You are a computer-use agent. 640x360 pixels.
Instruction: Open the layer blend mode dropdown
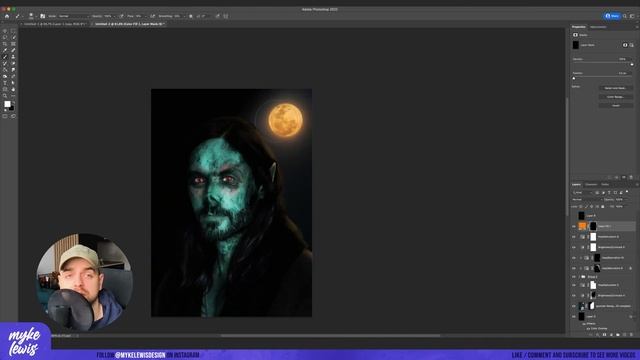point(587,200)
